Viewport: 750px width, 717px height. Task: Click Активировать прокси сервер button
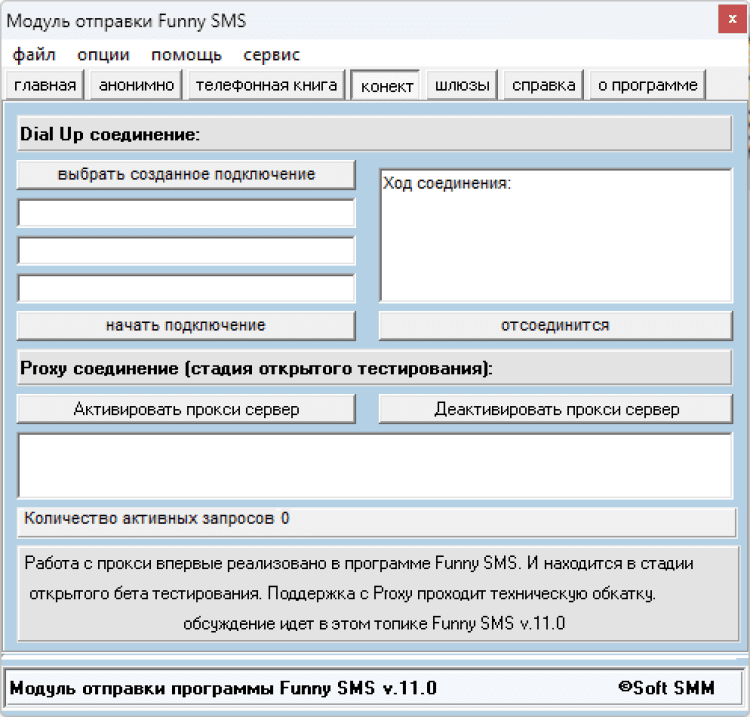(x=186, y=409)
